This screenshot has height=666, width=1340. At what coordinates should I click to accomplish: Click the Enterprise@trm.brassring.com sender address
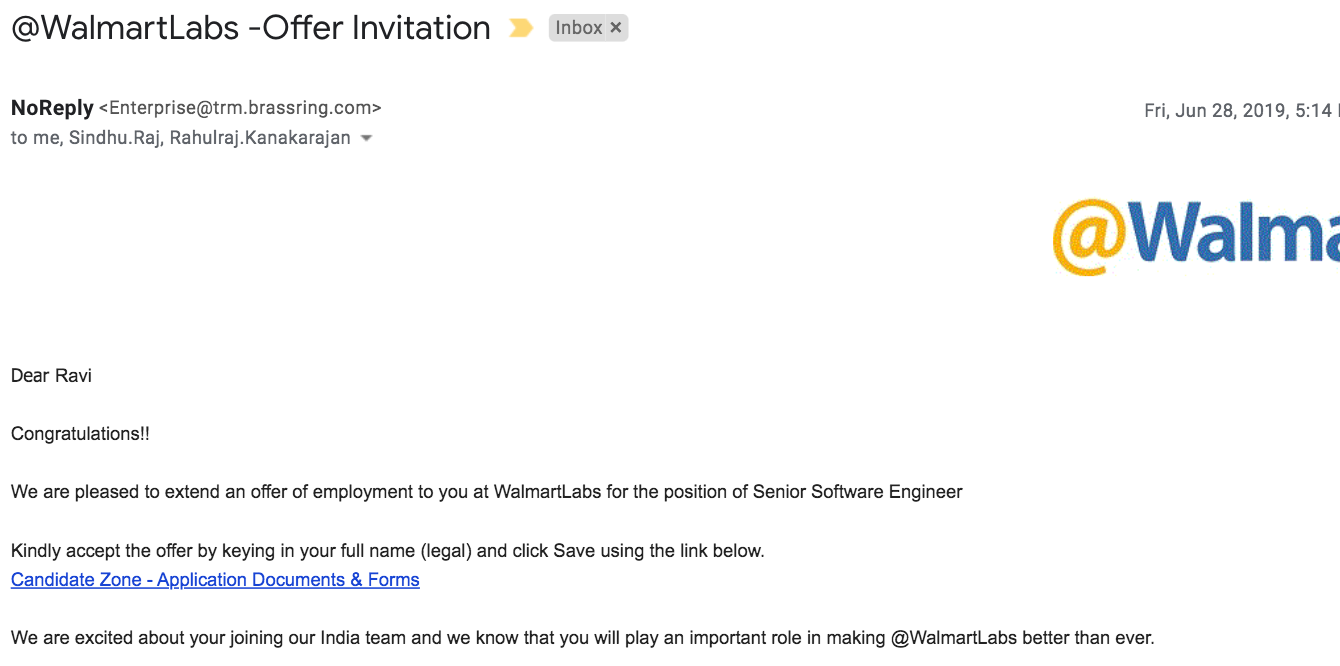pyautogui.click(x=240, y=108)
